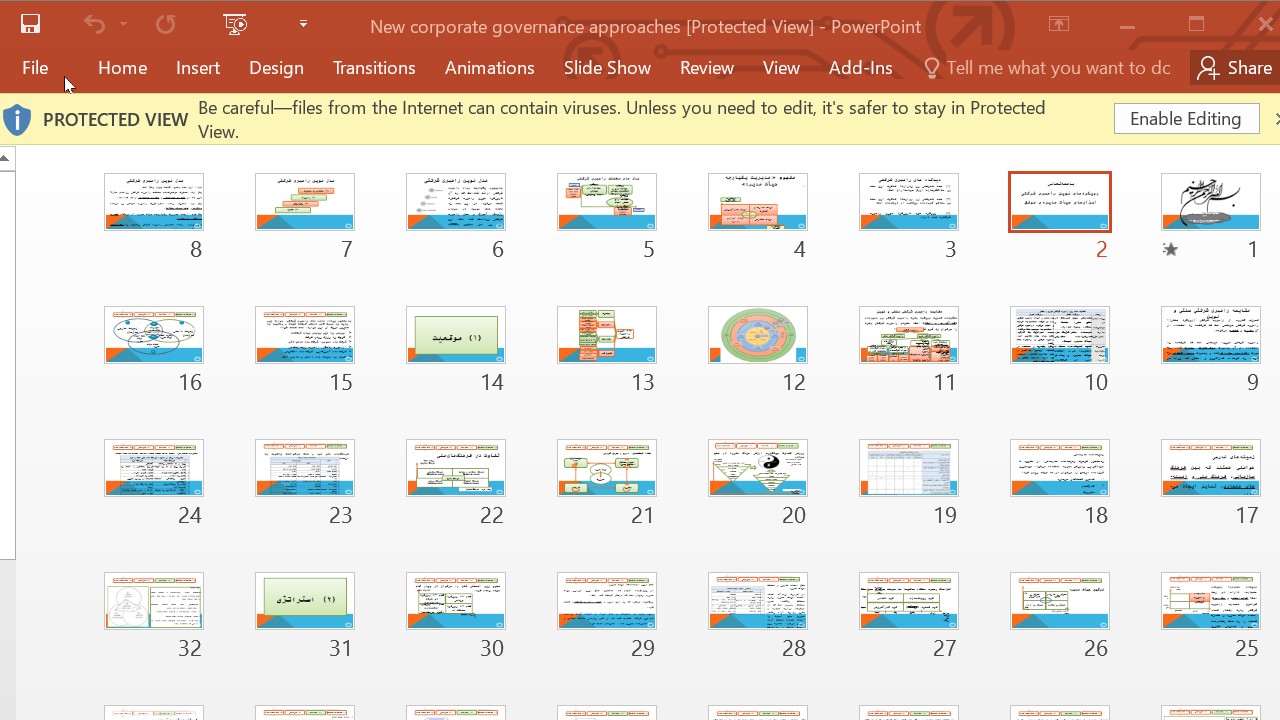Select slide 13 thumbnail
1280x720 pixels.
pyautogui.click(x=607, y=335)
